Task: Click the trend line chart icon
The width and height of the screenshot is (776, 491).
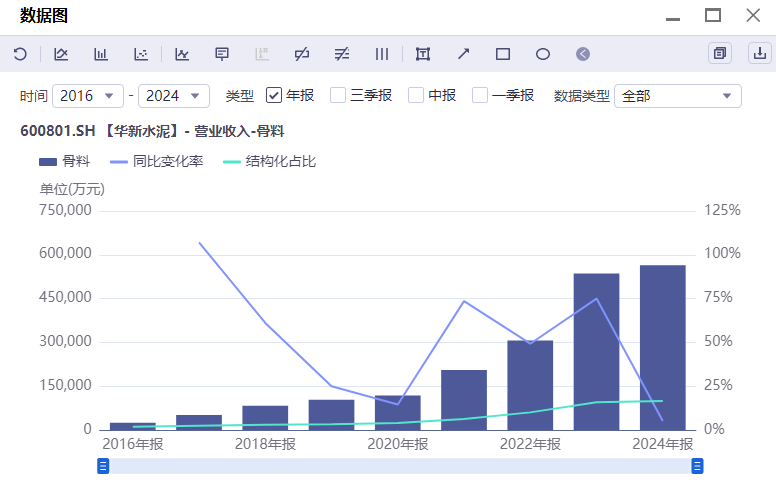Action: coord(182,54)
